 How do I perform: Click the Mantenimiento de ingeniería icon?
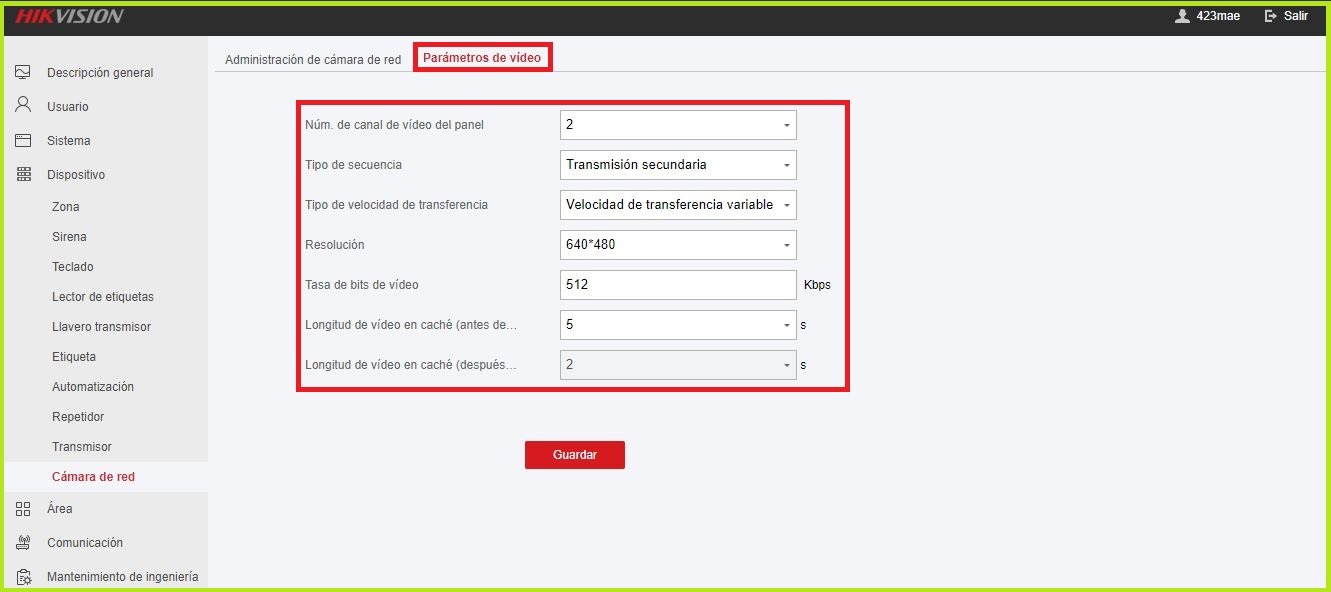23,577
